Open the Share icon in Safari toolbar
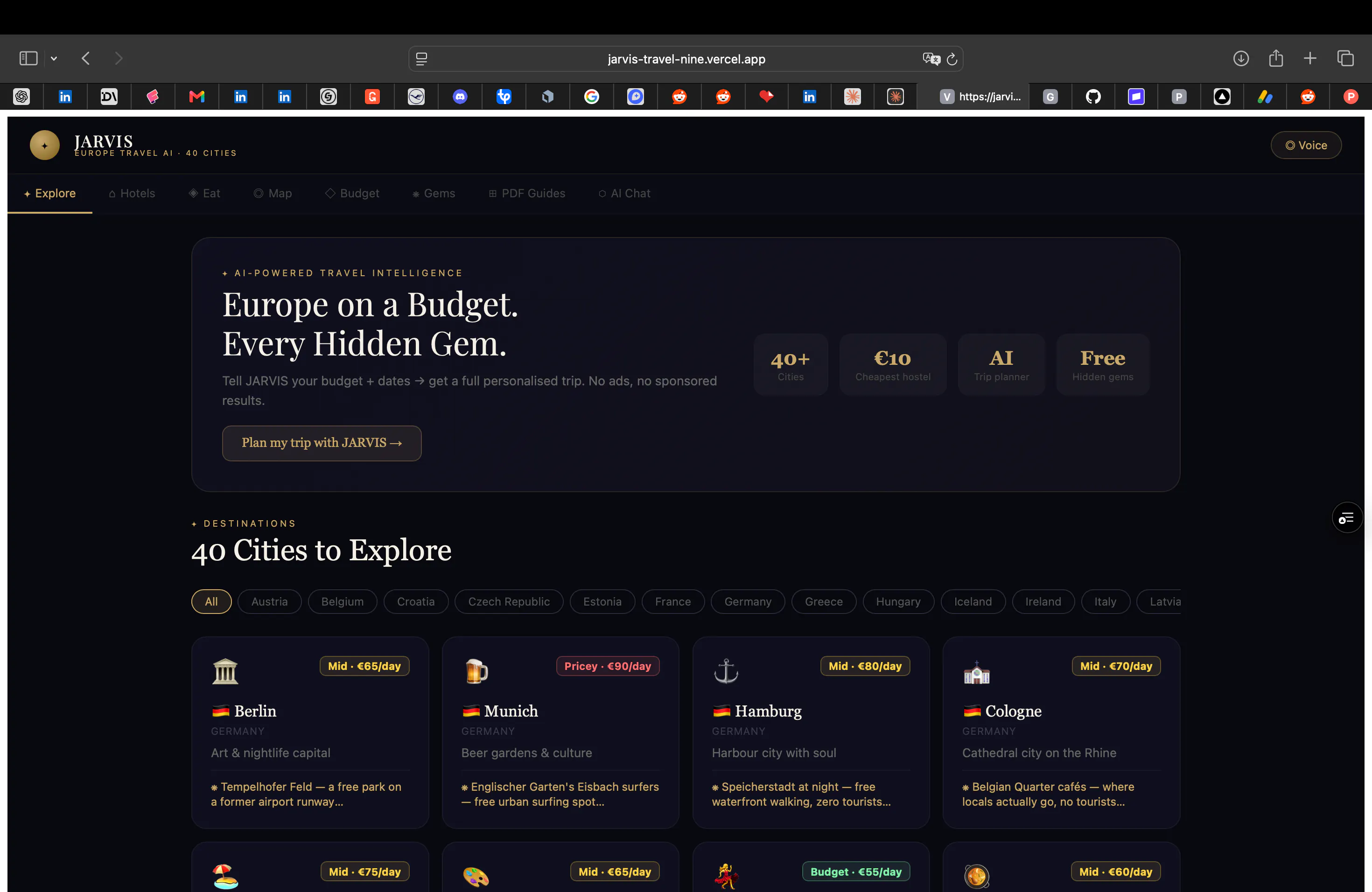The image size is (1372, 892). pos(1276,58)
